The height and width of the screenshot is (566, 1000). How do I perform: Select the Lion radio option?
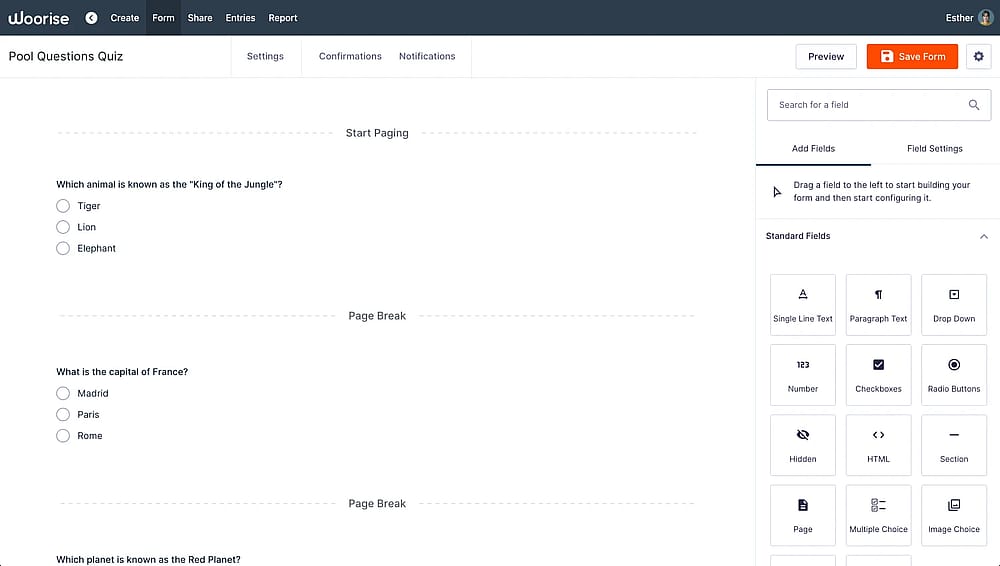[x=62, y=227]
